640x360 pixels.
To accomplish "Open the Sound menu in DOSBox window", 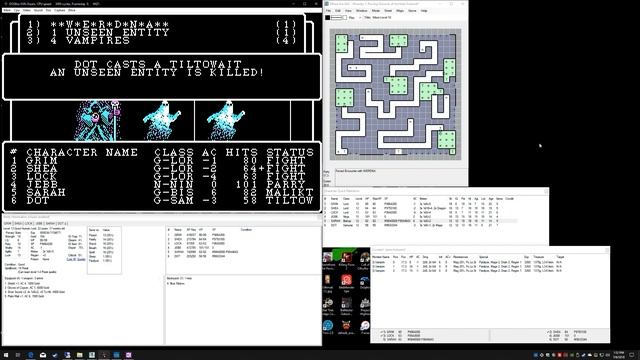I will tap(38, 10).
